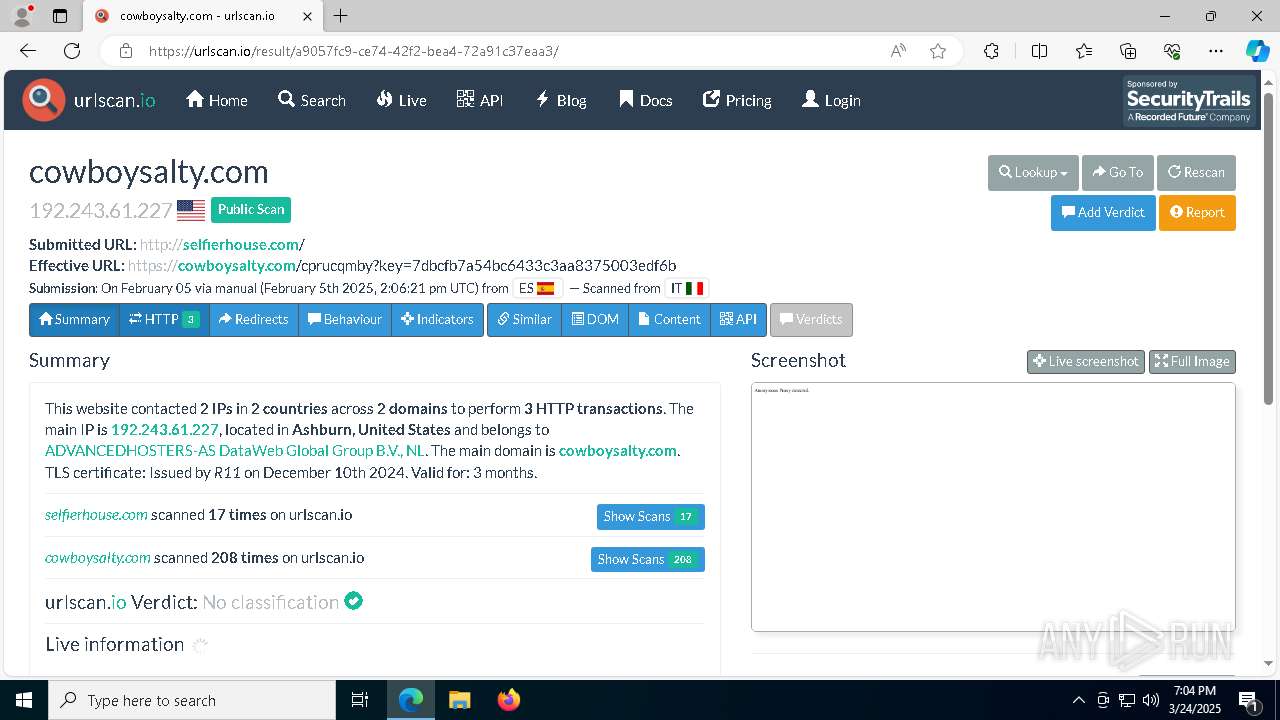
Task: Click the ES Spain flag badge
Action: (536, 288)
